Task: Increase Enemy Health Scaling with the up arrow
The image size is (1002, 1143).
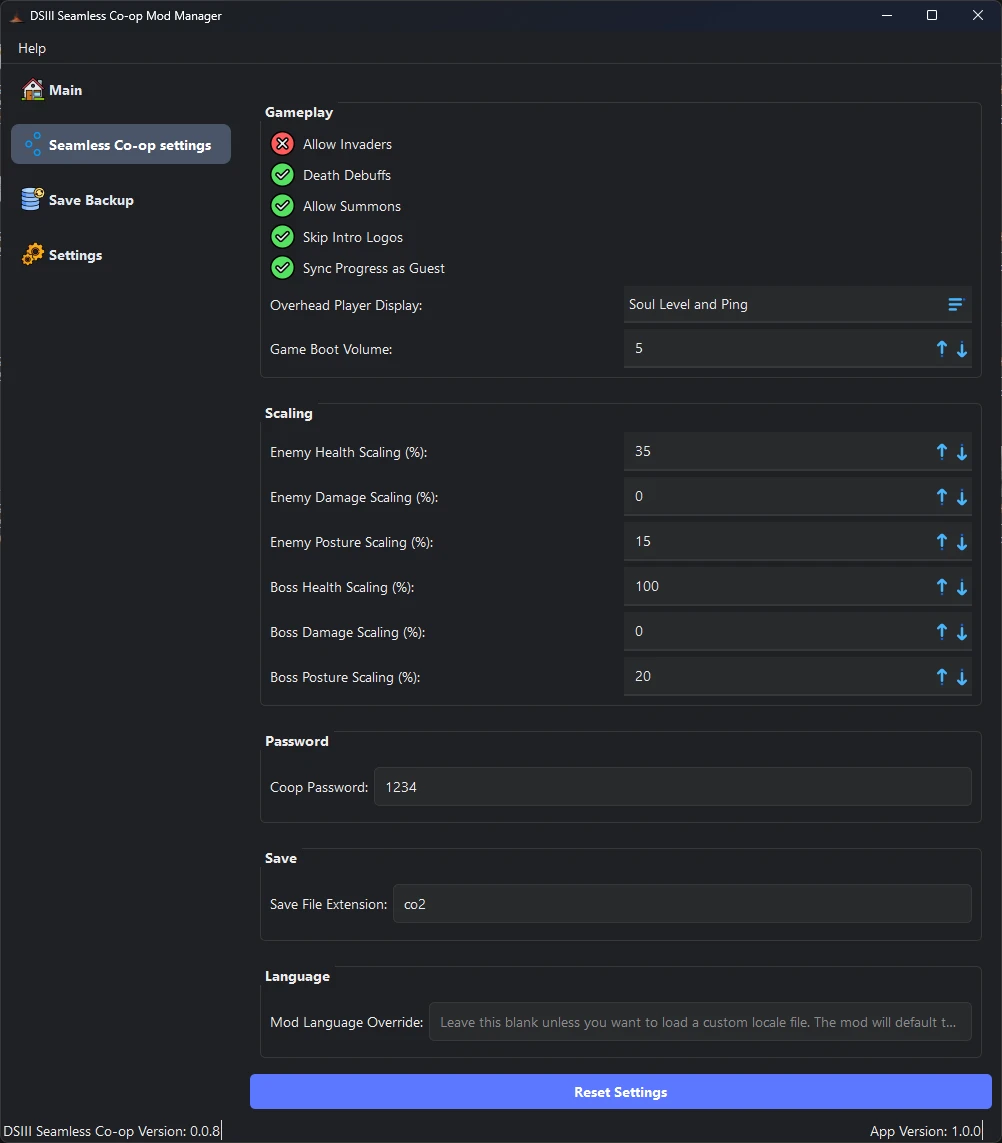Action: [x=942, y=452]
